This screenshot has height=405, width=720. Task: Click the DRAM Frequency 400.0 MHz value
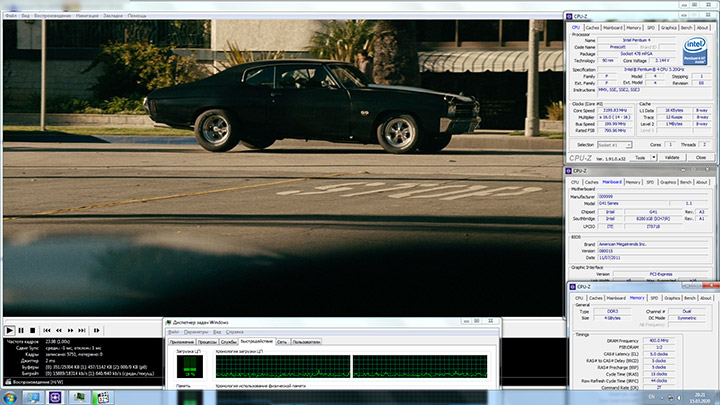point(659,341)
